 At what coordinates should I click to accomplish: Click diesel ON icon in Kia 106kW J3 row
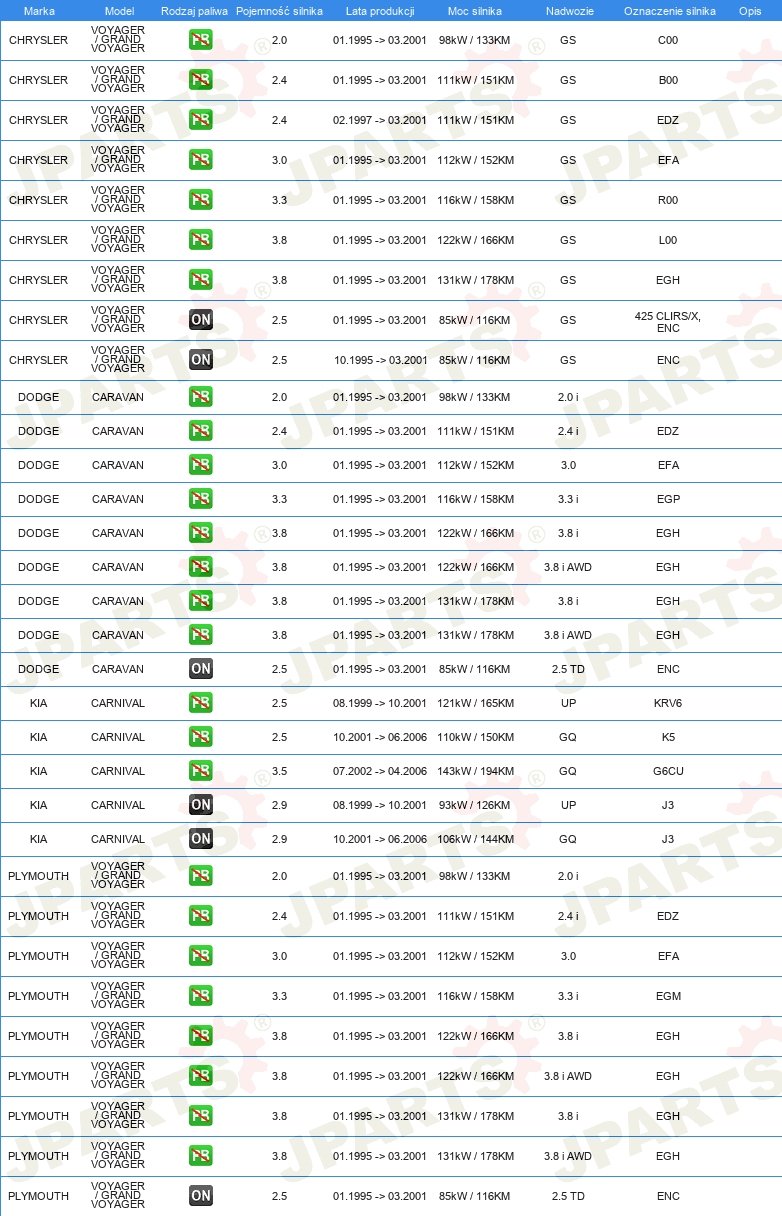(x=200, y=839)
